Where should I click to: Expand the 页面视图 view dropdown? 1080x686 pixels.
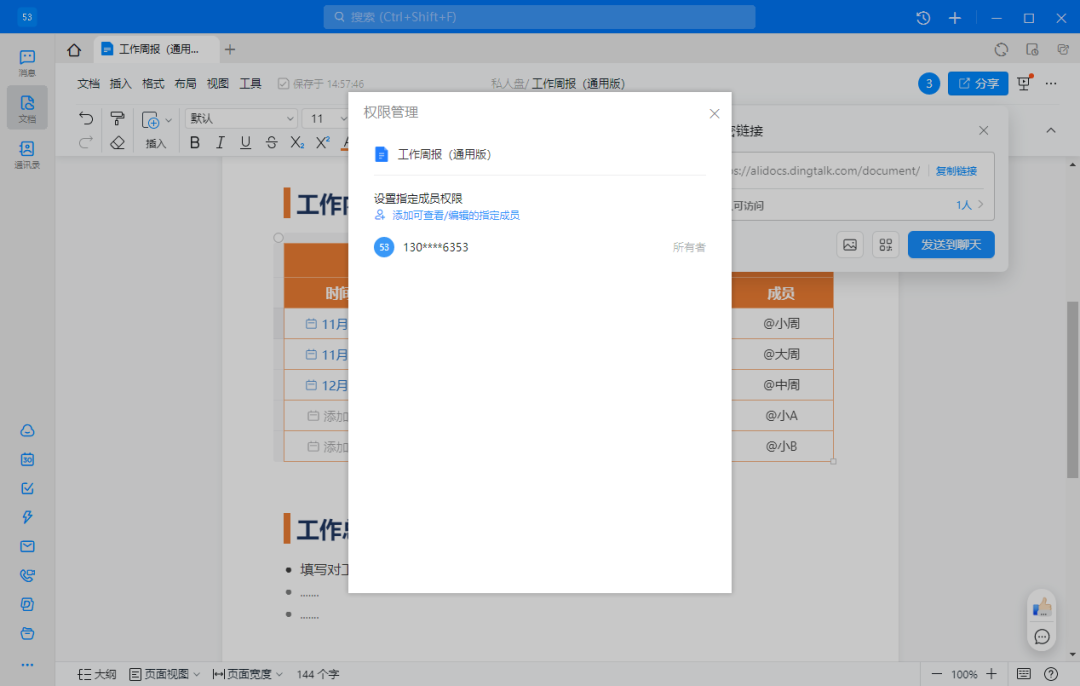(165, 674)
